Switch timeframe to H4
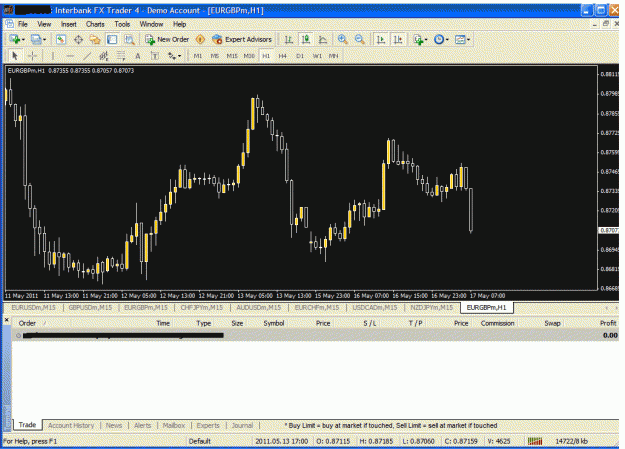 tap(283, 56)
